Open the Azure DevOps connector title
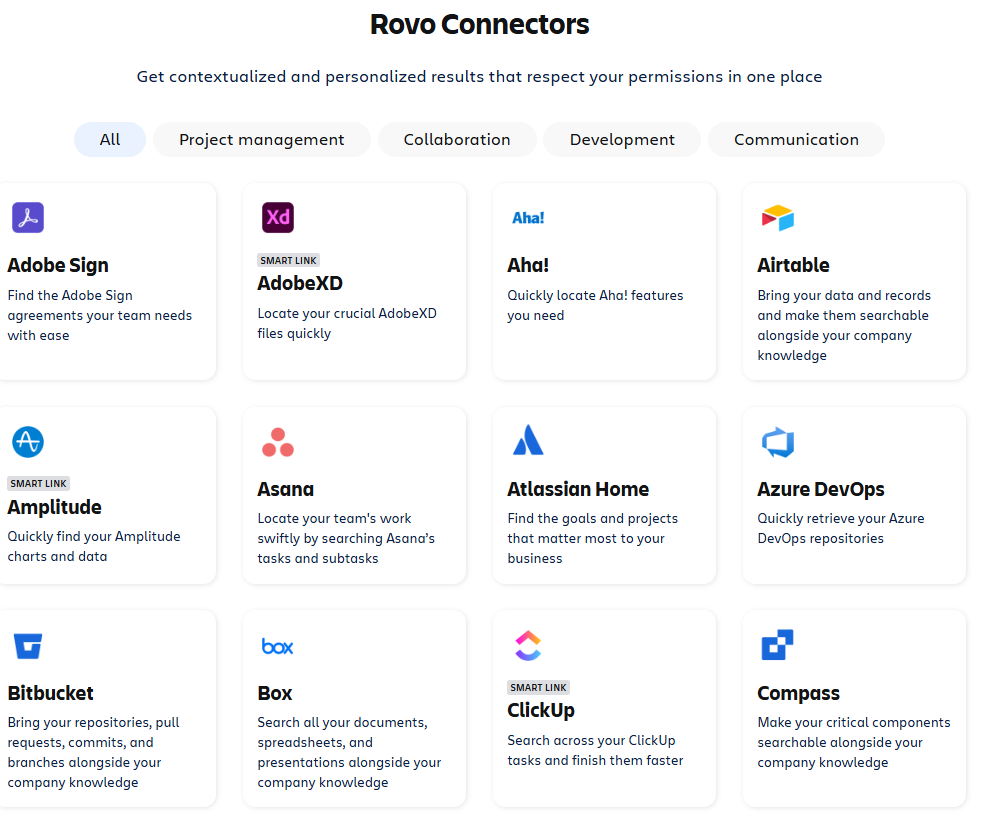 [821, 489]
